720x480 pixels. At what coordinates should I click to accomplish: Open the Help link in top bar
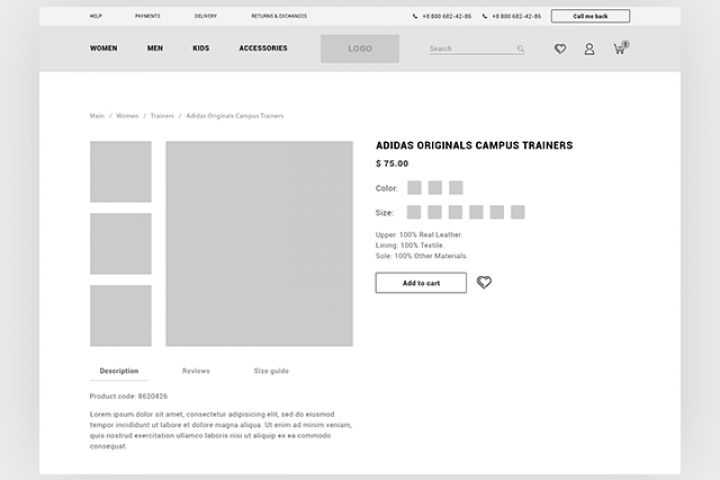coord(96,16)
